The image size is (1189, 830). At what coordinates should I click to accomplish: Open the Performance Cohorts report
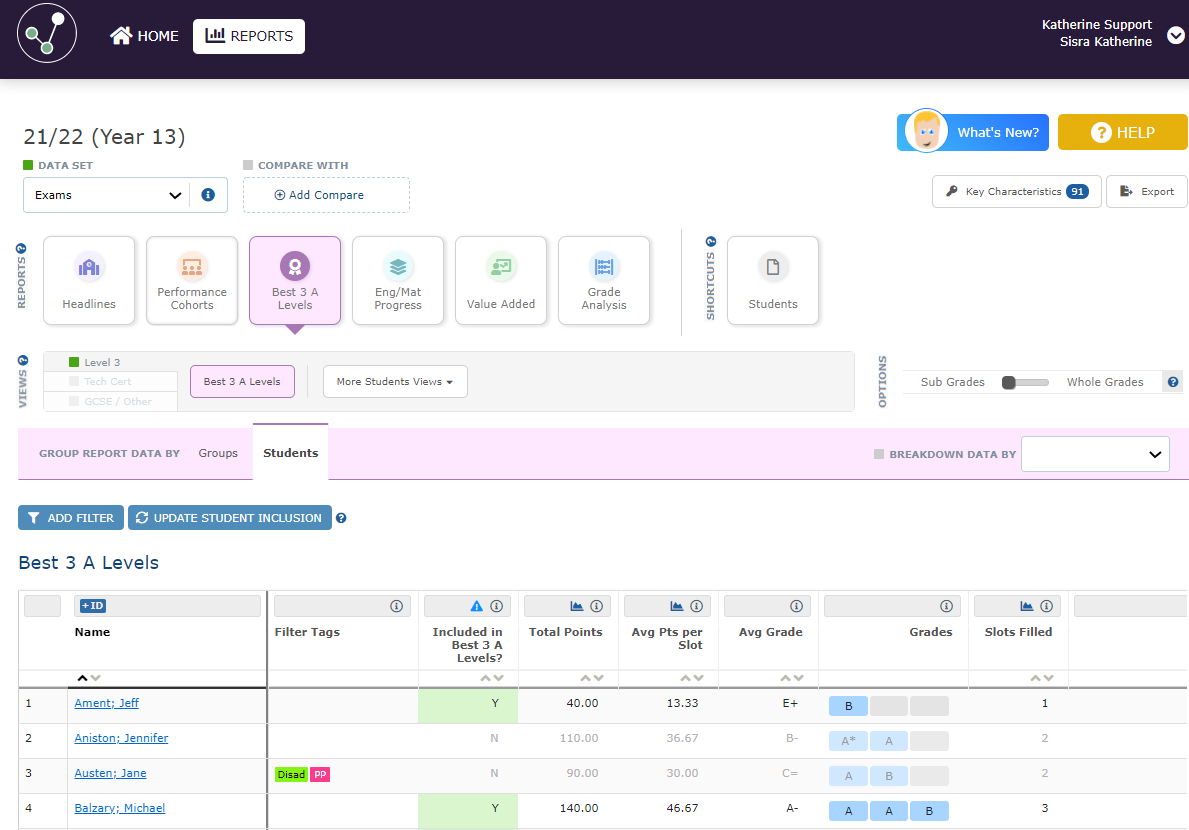192,281
